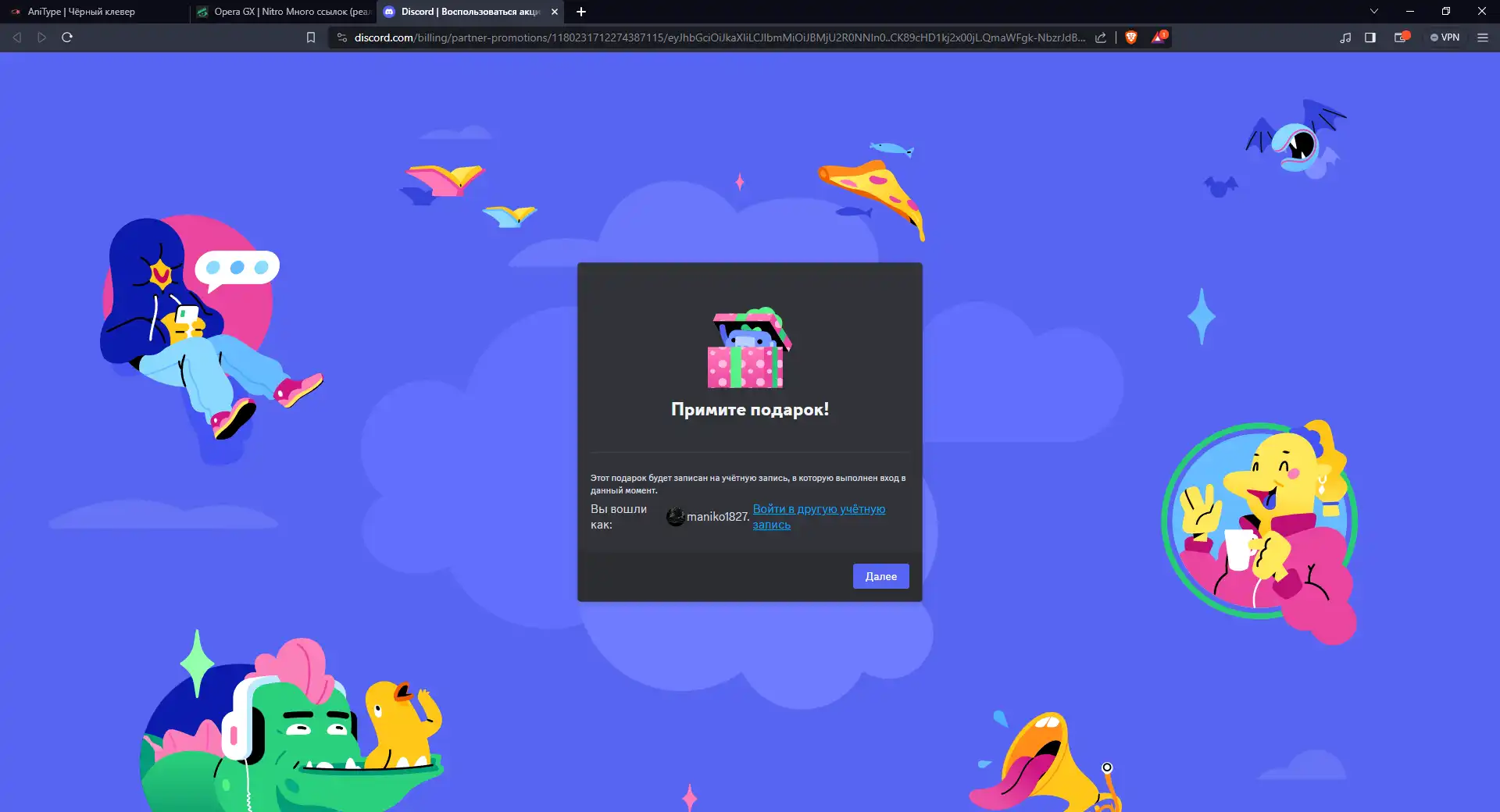
Task: Restore down the browser window
Action: (x=1446, y=12)
